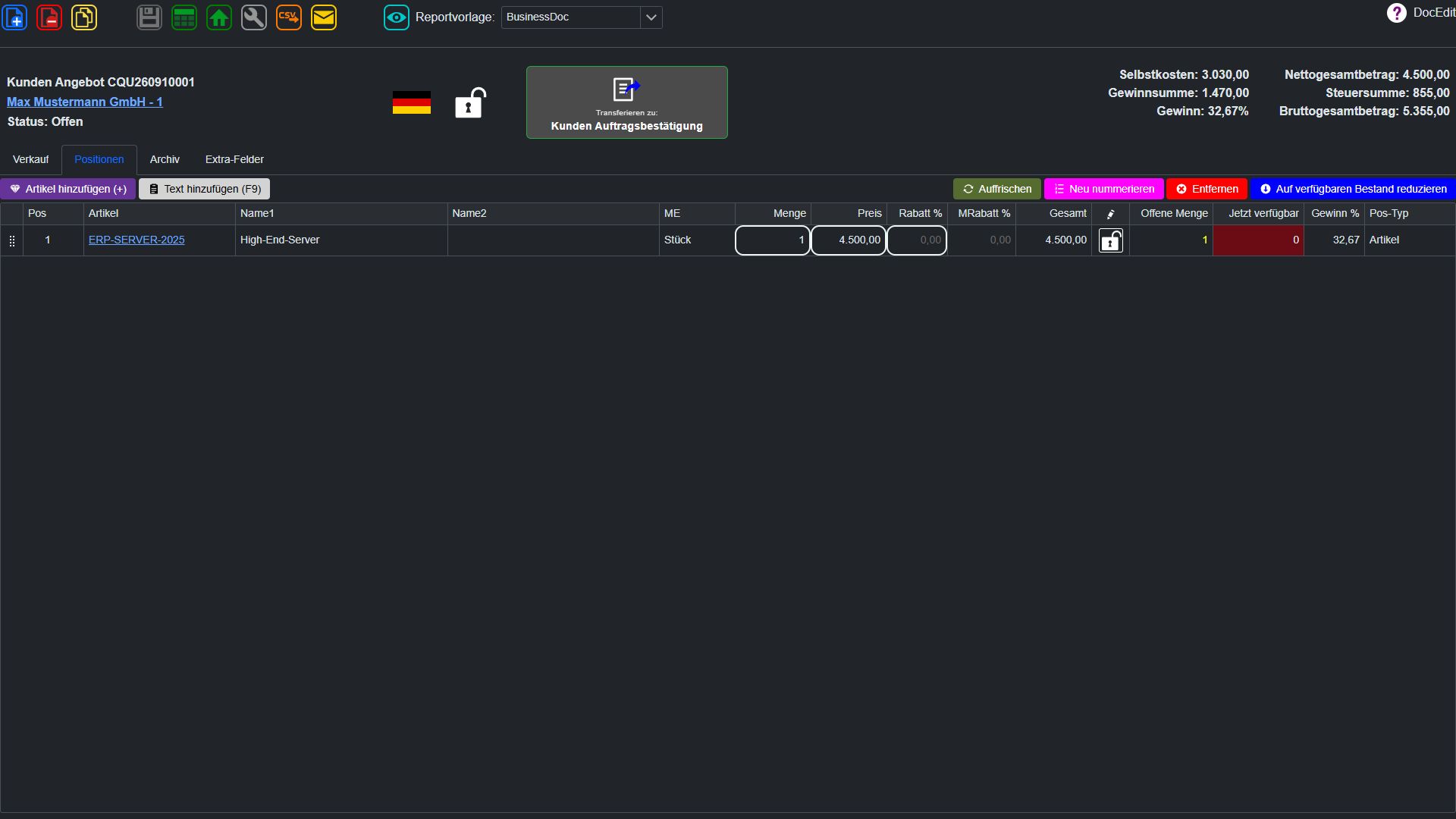Select the Positionen tab

pyautogui.click(x=99, y=159)
